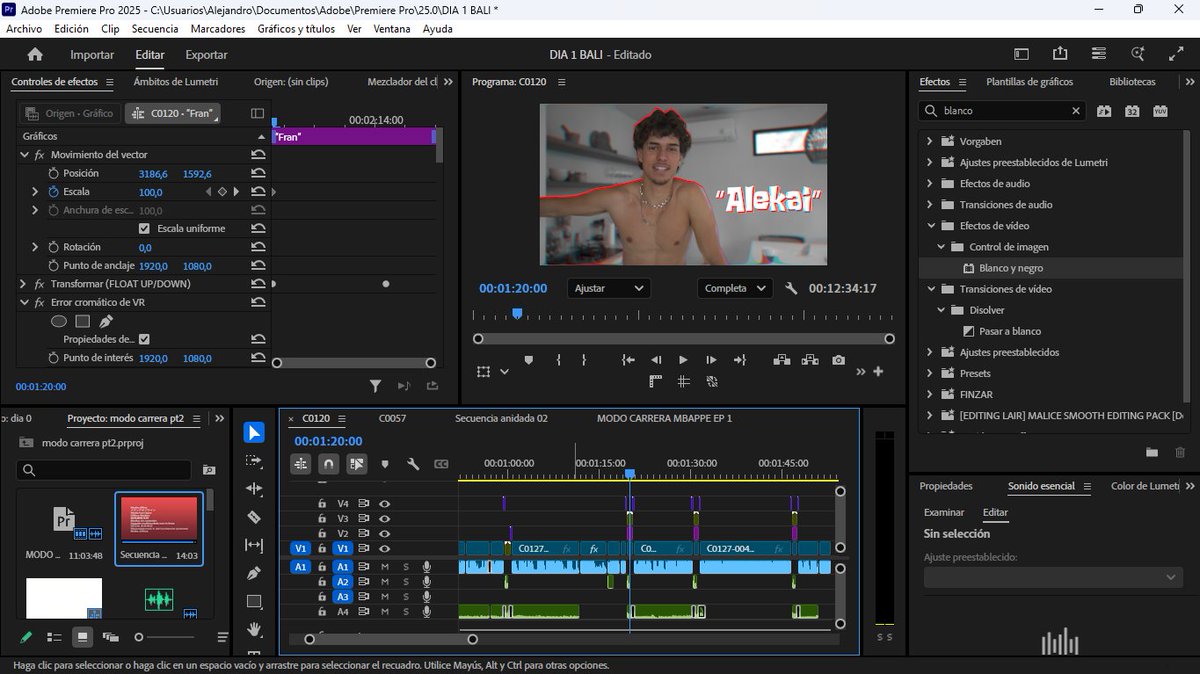Add a marker in the Program monitor
1200x674 pixels.
coord(529,360)
